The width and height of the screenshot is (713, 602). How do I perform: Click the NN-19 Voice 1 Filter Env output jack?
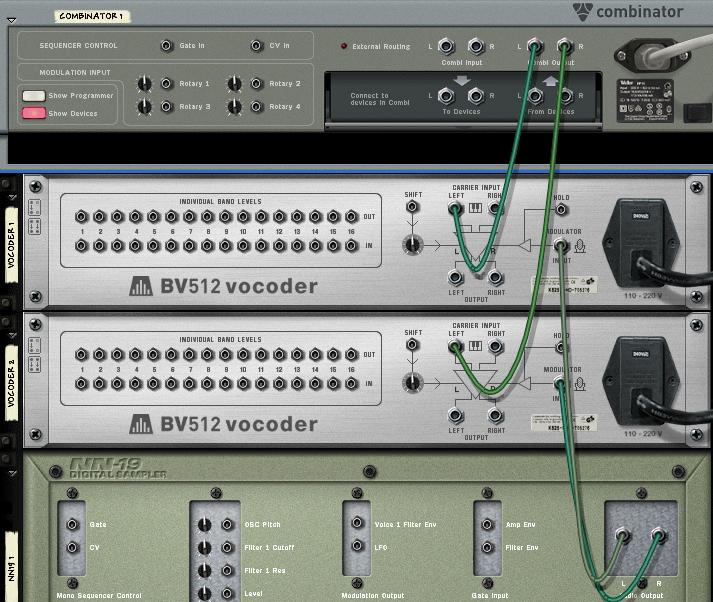(357, 523)
